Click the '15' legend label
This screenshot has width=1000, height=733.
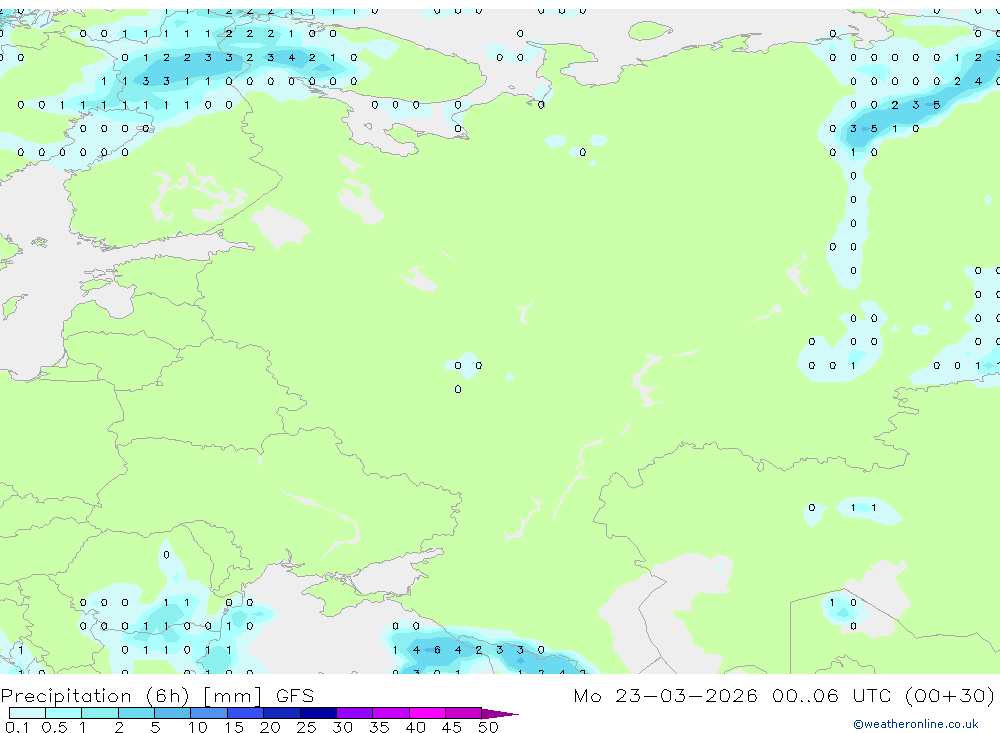tap(234, 727)
